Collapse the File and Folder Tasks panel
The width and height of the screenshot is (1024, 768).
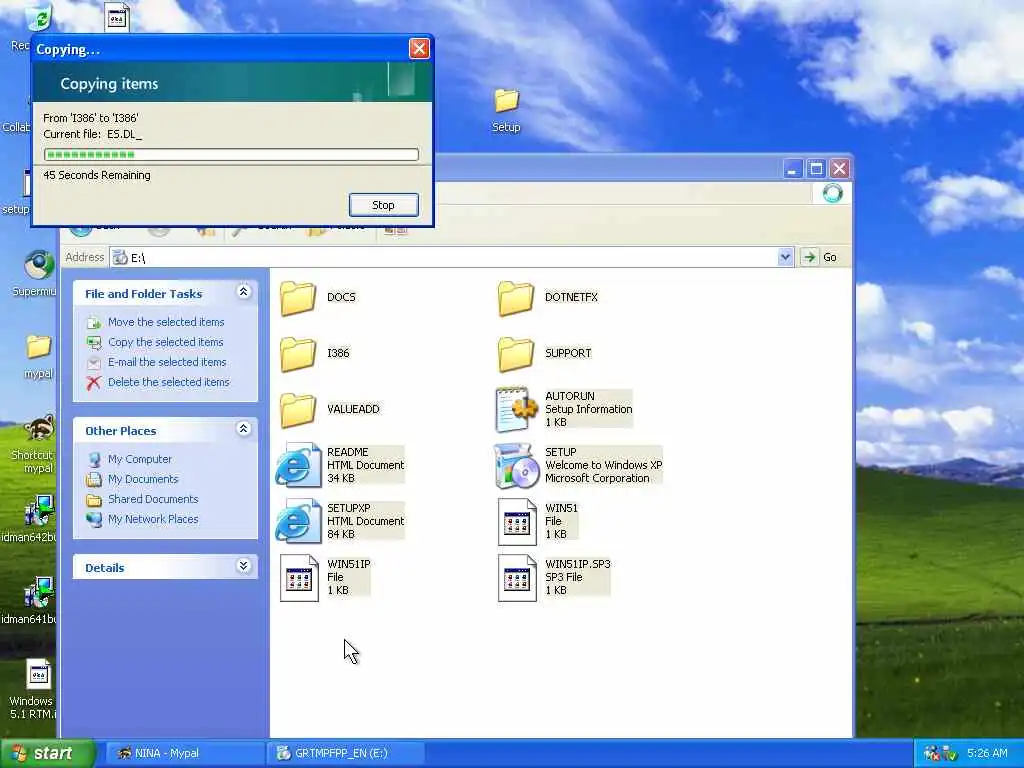coord(244,292)
